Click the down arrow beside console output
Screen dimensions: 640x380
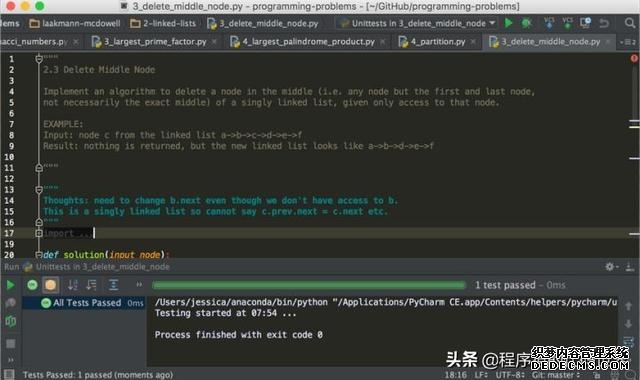[629, 324]
